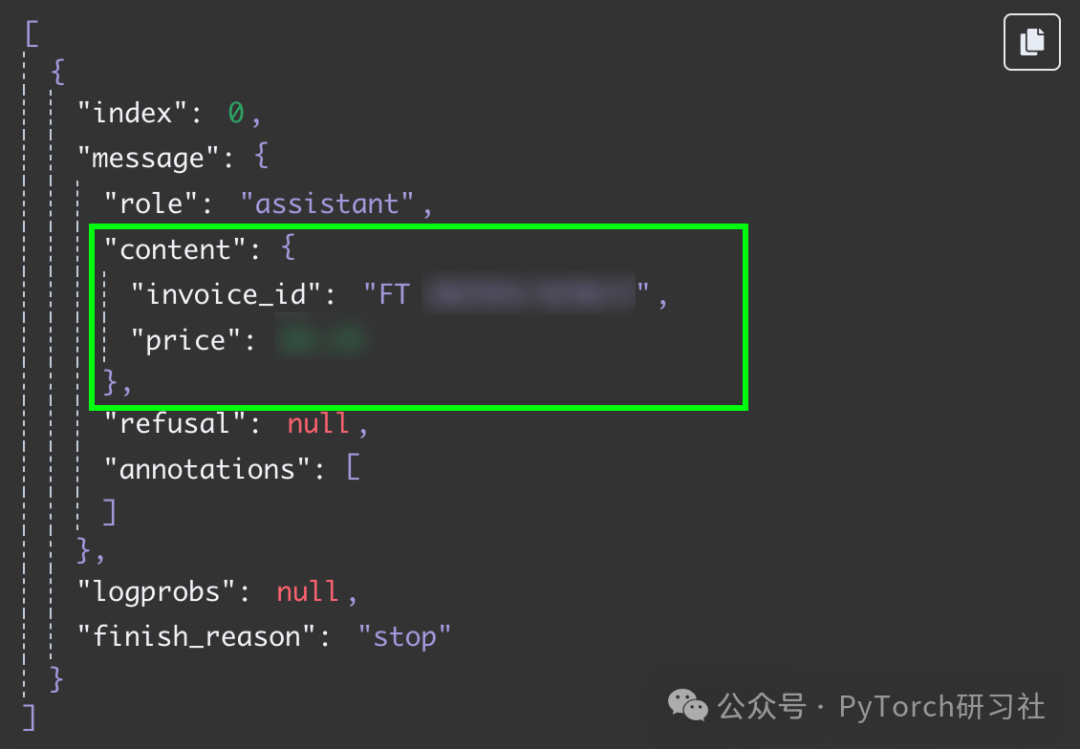Copy the JSON using the clipboard icon

tap(1031, 42)
